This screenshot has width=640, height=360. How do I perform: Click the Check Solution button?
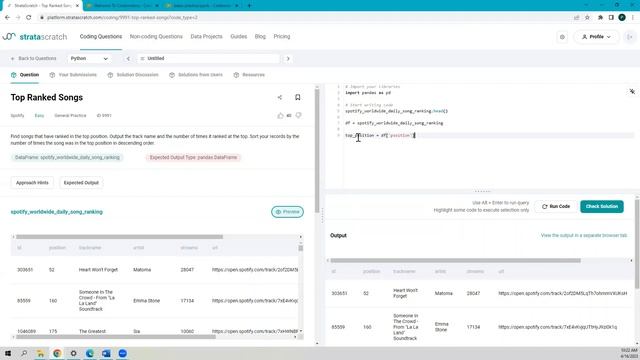coord(602,207)
